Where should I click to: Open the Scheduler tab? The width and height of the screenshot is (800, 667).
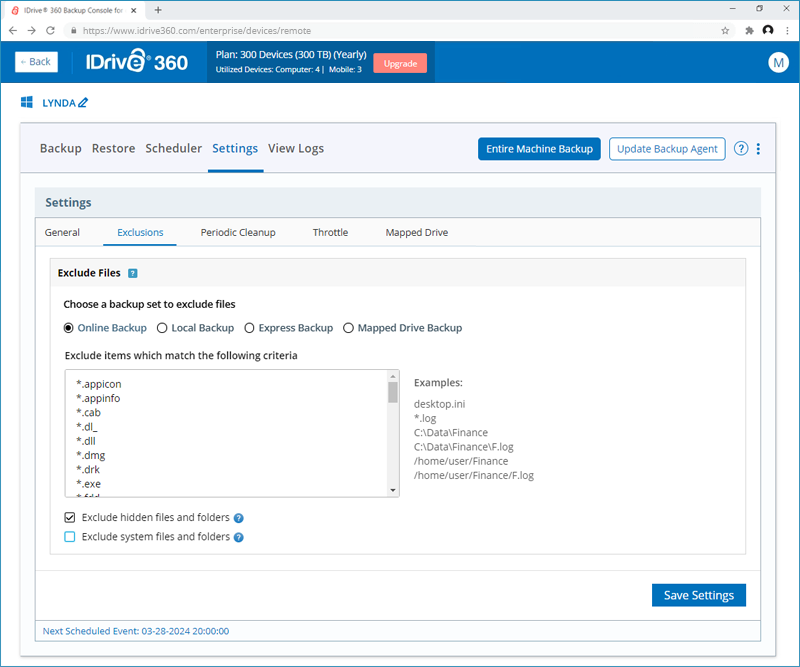click(x=173, y=149)
